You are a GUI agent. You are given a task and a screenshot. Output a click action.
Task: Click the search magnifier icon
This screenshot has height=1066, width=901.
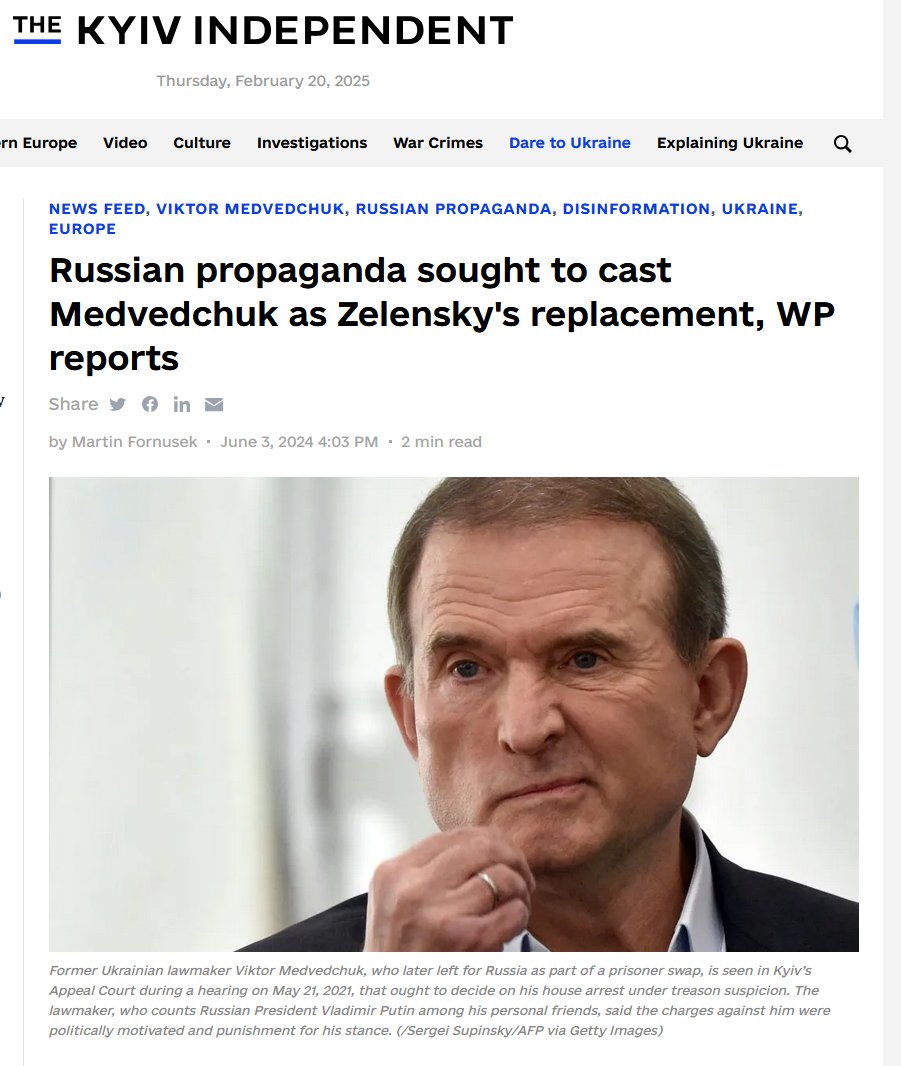[x=843, y=143]
